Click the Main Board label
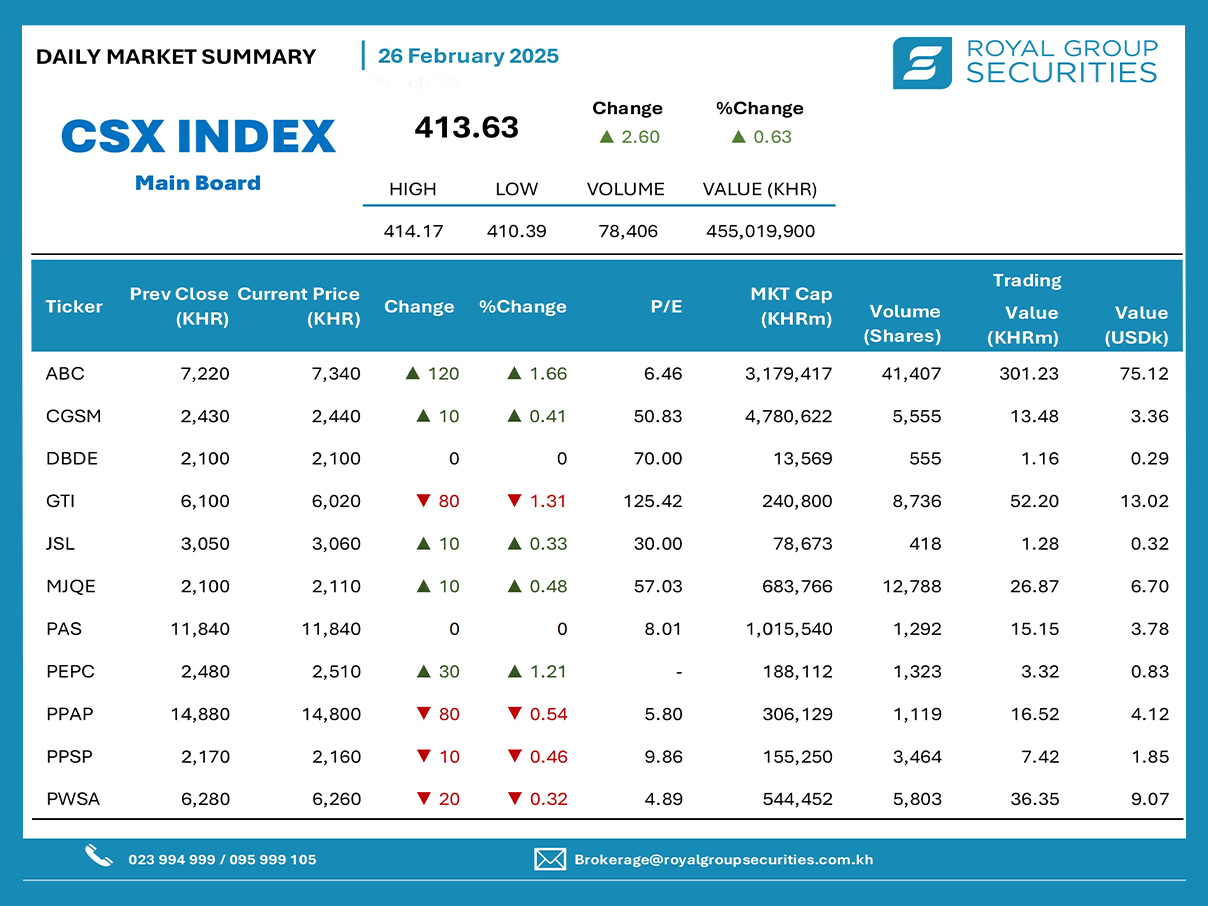 pos(198,182)
